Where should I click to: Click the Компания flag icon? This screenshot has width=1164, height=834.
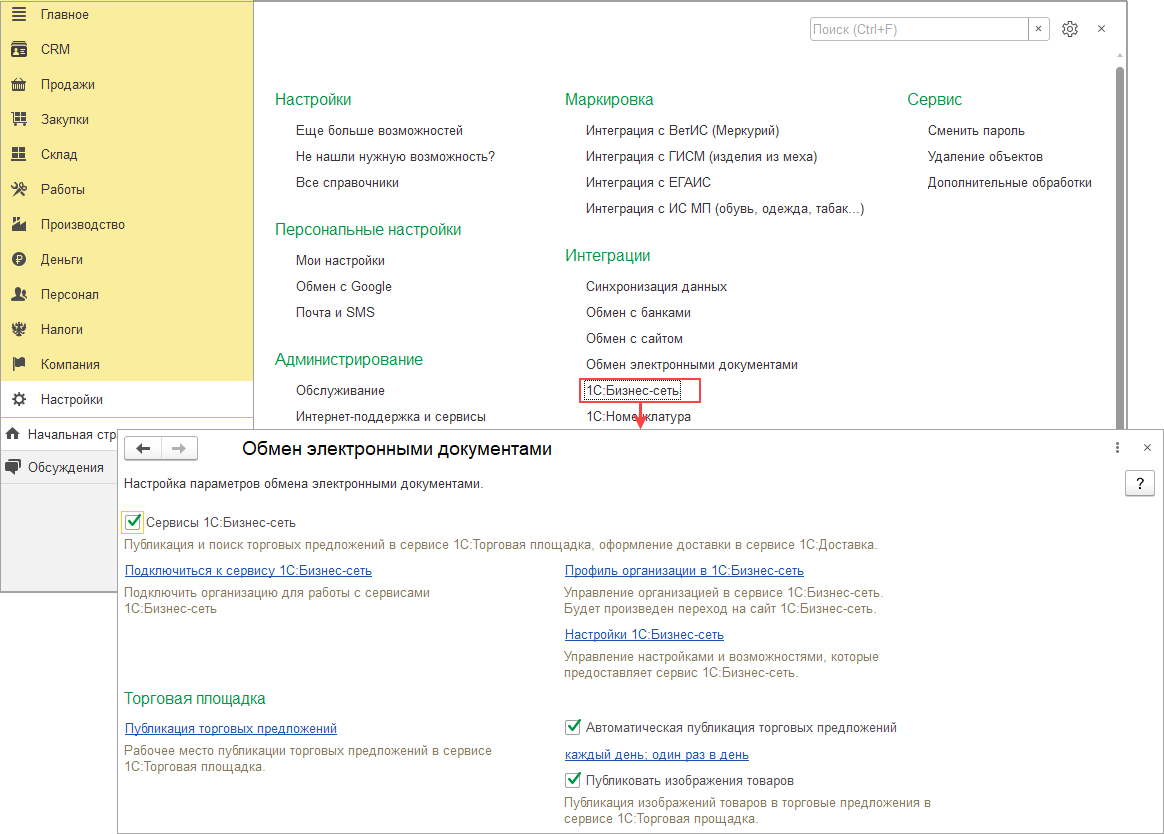(19, 364)
